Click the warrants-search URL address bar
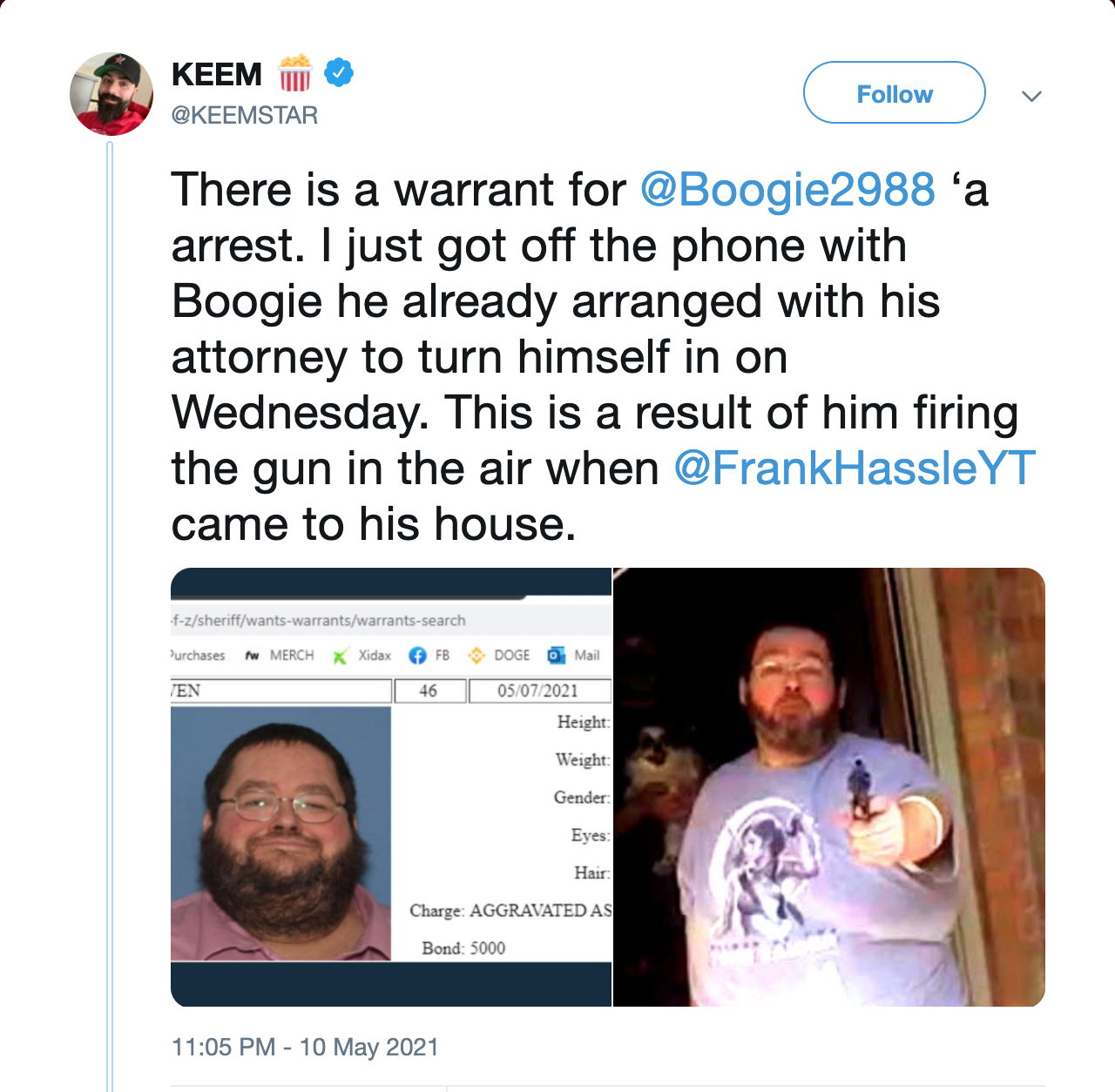This screenshot has height=1092, width=1115. [391, 620]
